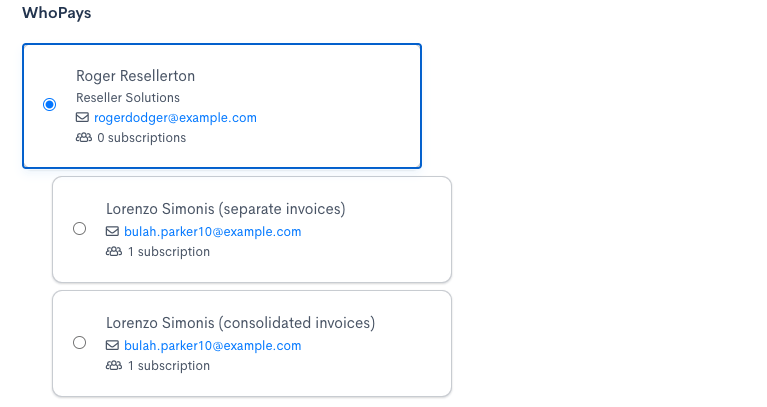Image resolution: width=767 pixels, height=407 pixels.
Task: Select Lorenzo Simonis separate invoices radio button
Action: 80,229
